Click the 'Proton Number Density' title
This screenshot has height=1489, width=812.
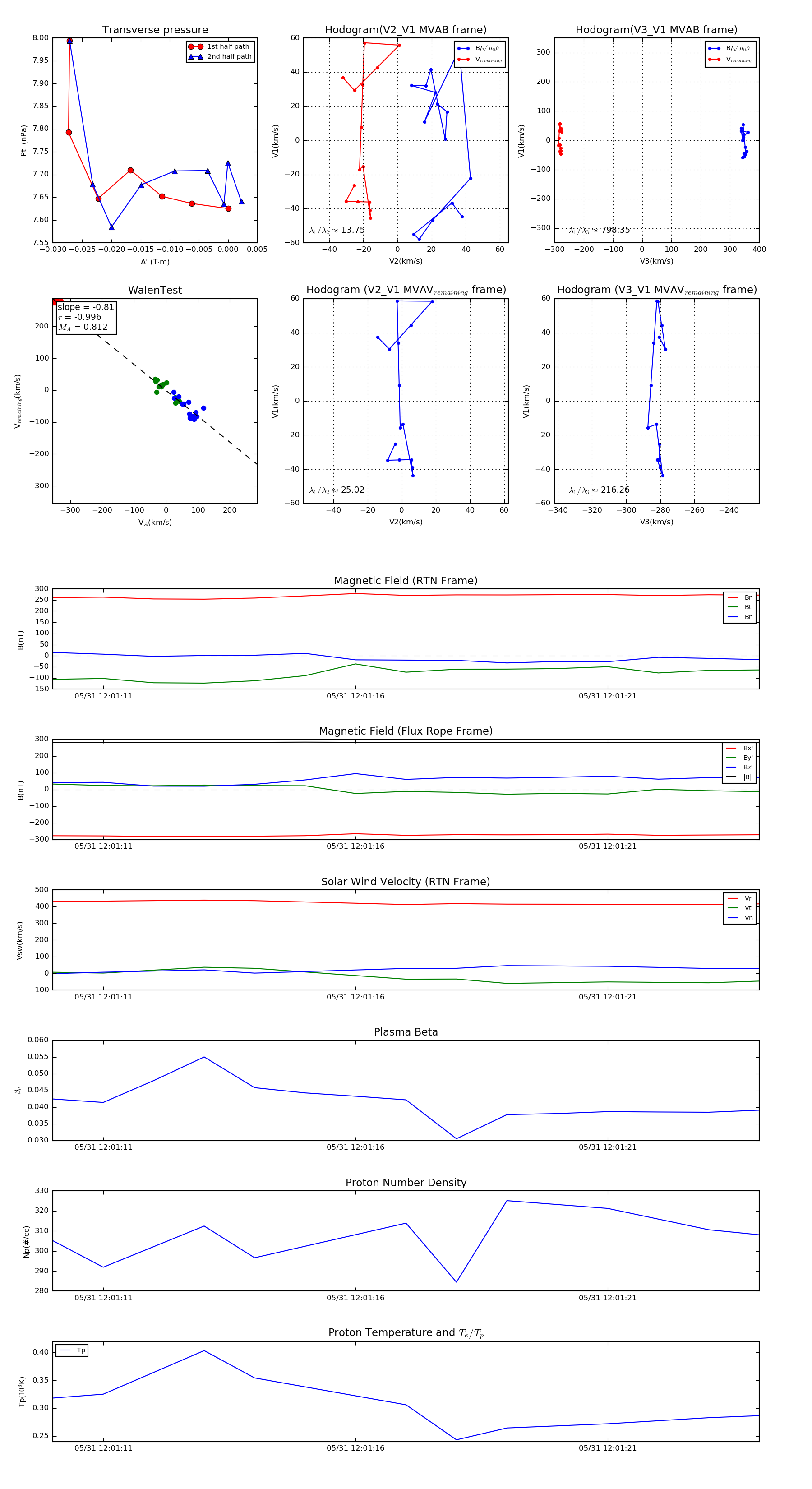pyautogui.click(x=406, y=1183)
